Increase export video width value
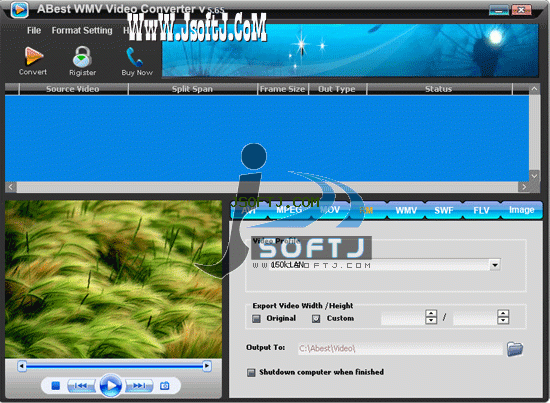The width and height of the screenshot is (550, 403). click(431, 313)
